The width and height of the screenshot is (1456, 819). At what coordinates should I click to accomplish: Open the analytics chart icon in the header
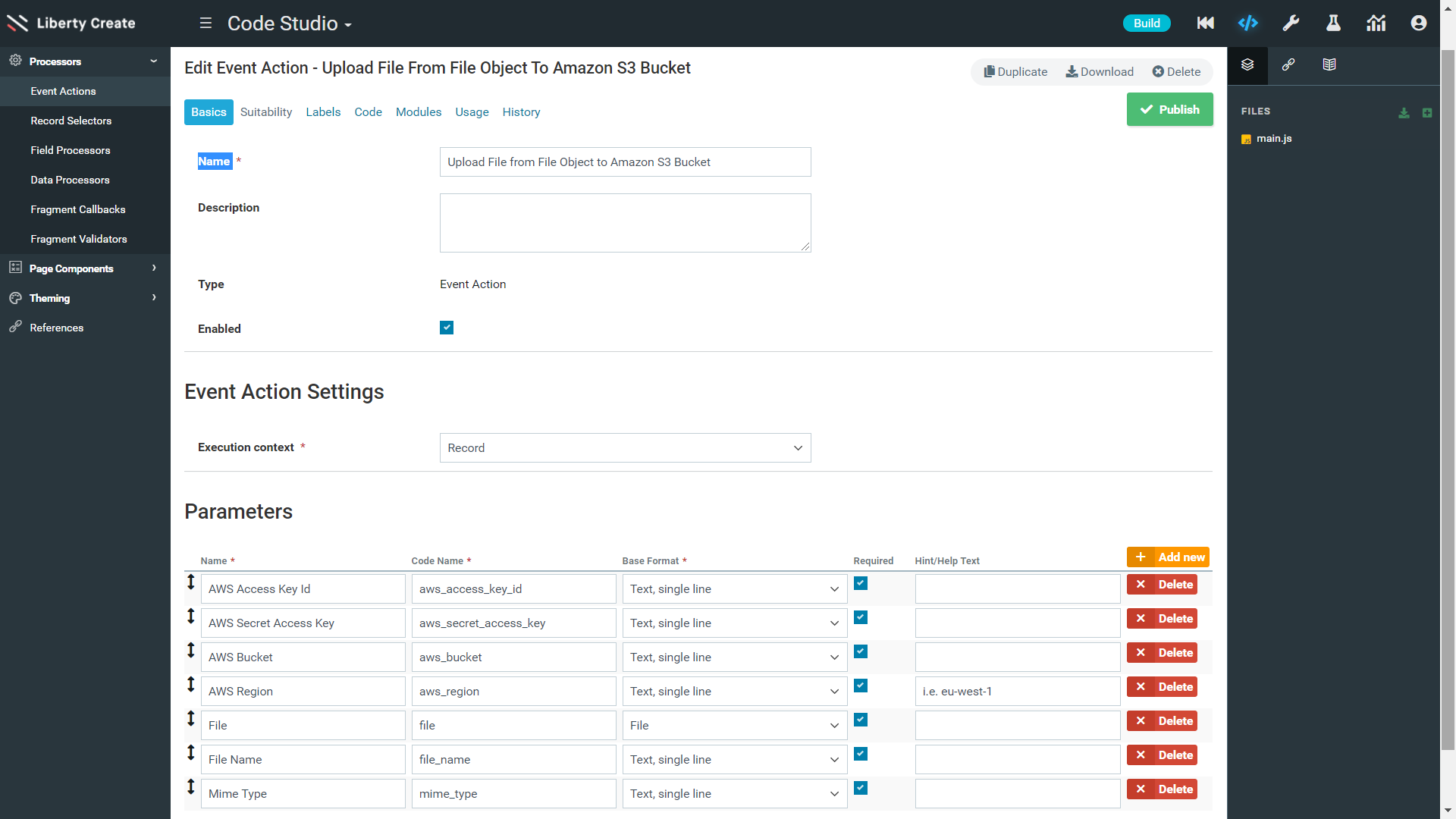(x=1376, y=23)
